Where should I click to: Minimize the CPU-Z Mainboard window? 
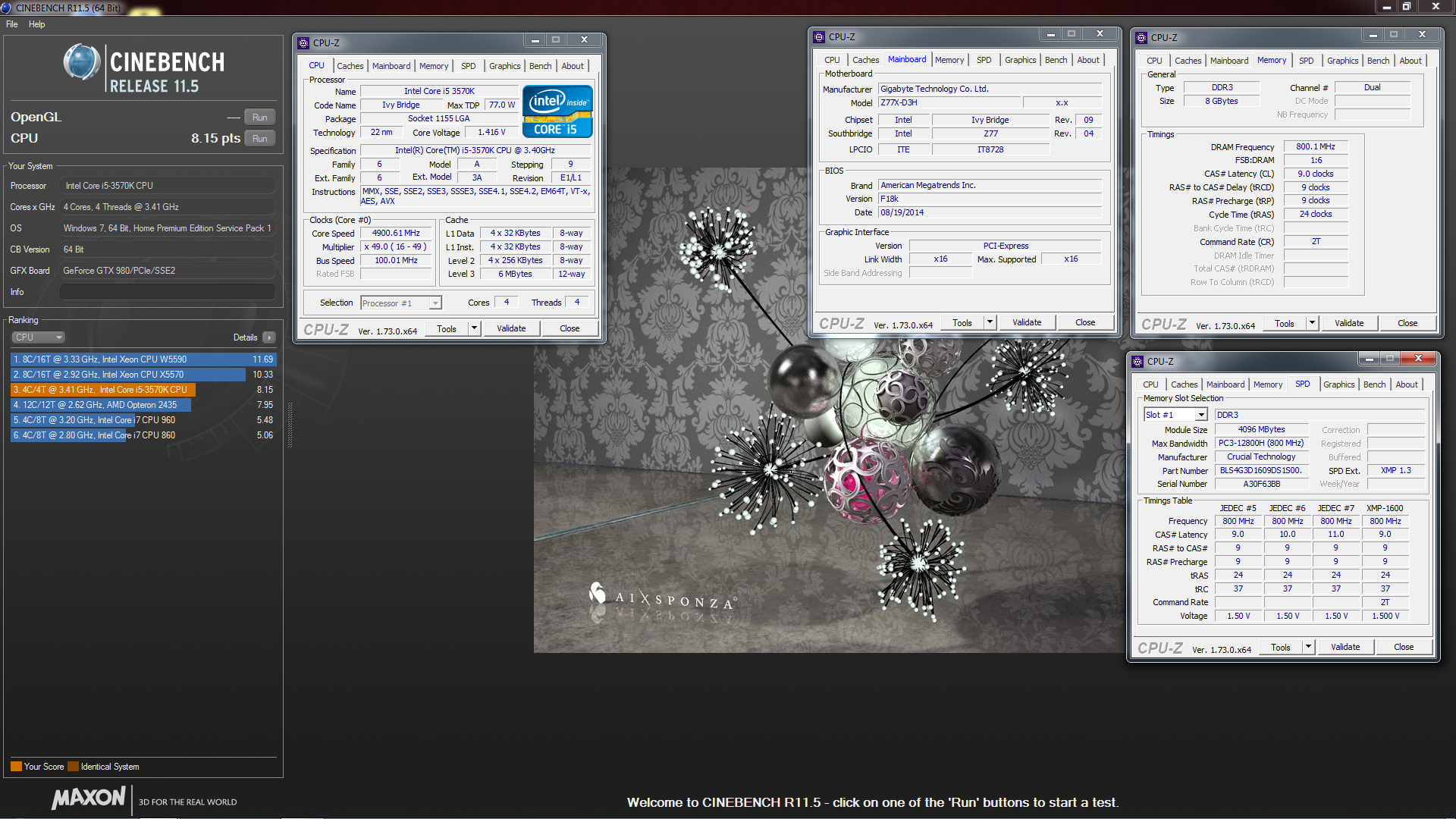(1050, 34)
